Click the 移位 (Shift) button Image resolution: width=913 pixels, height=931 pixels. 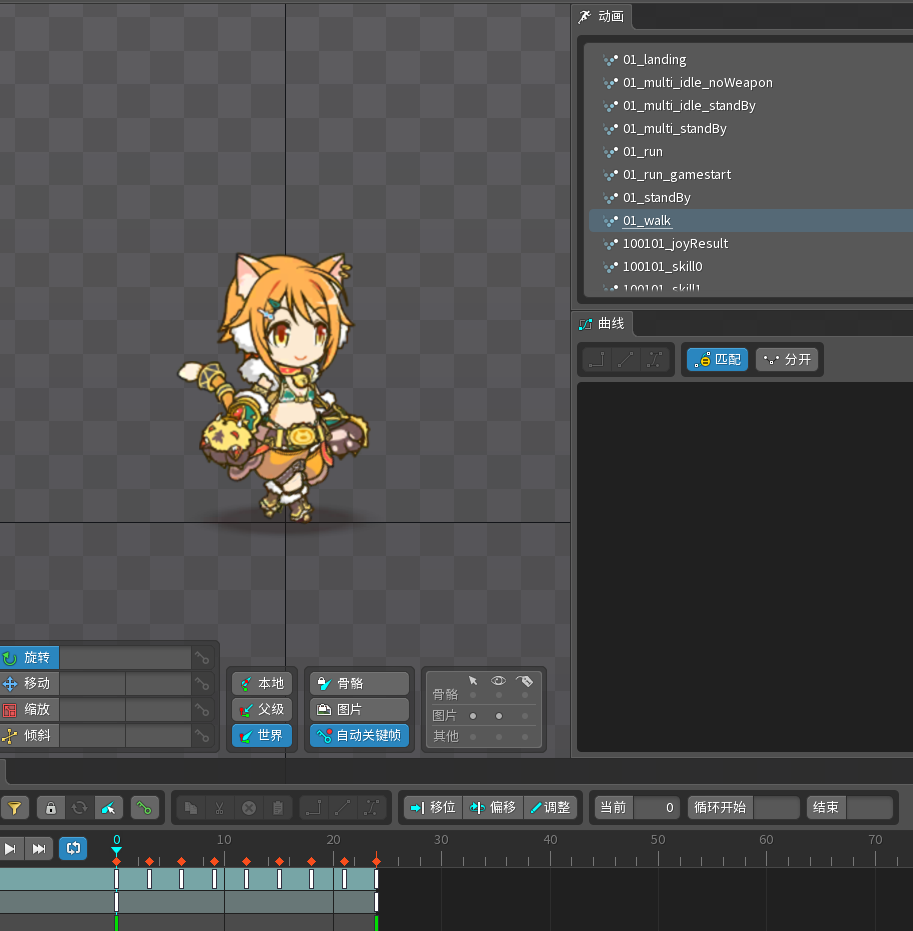click(x=433, y=808)
